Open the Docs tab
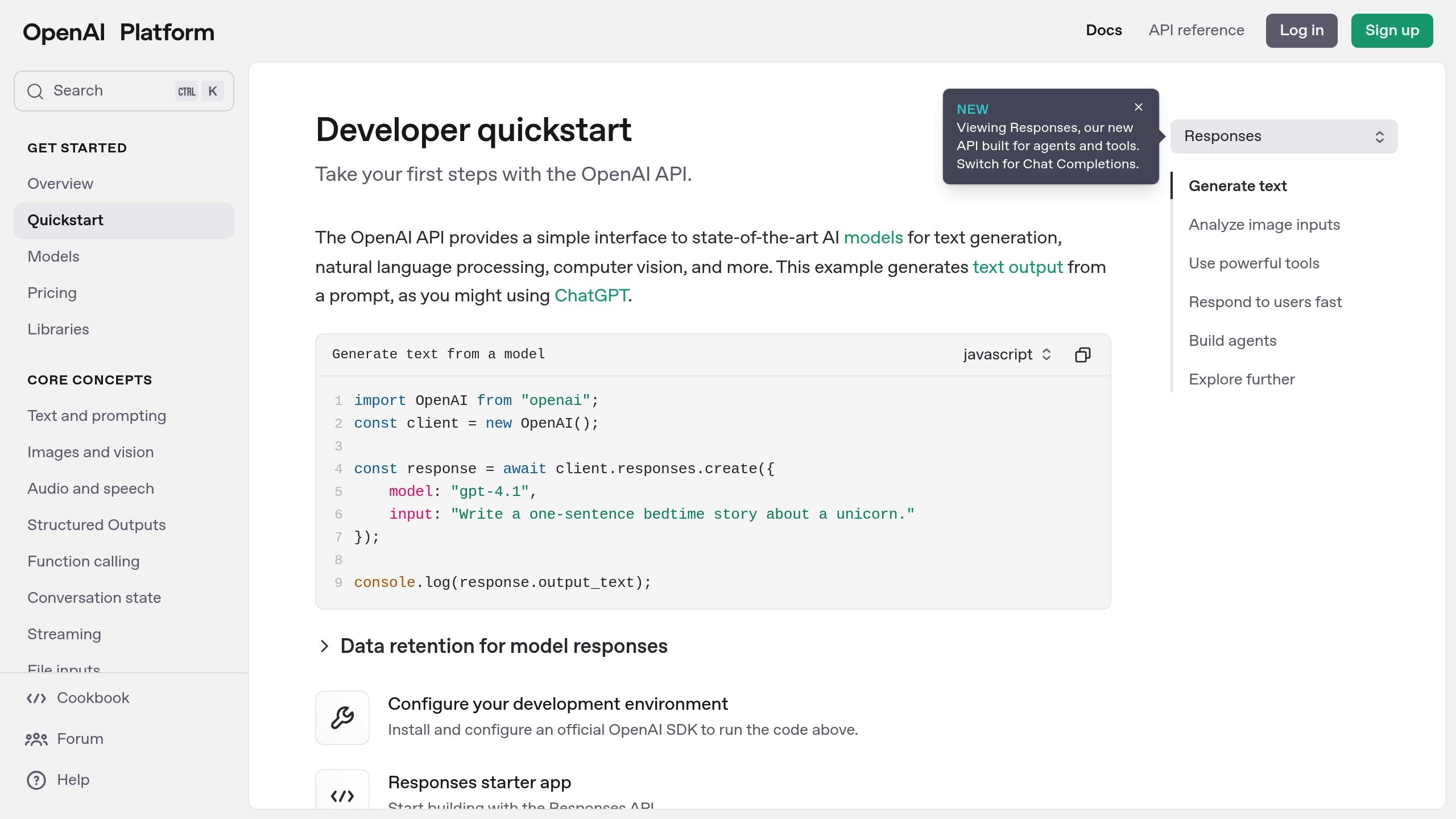This screenshot has width=1456, height=819. 1104,30
